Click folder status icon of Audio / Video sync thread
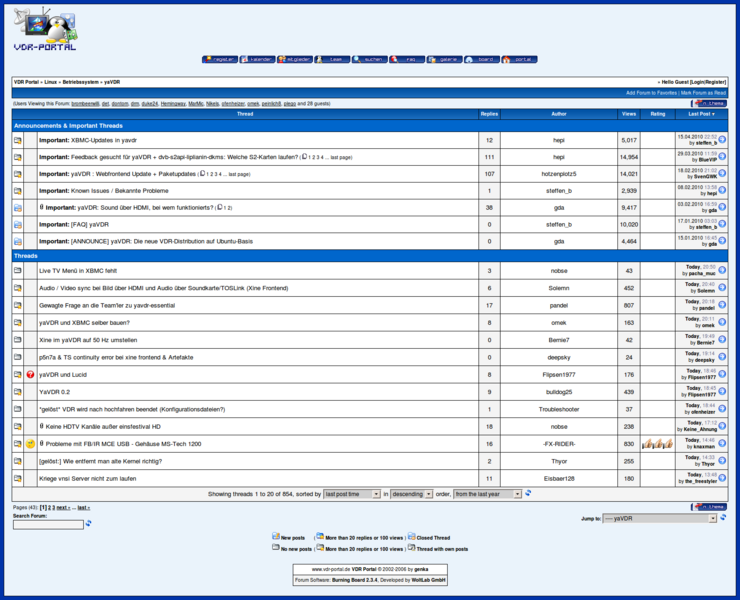740x600 pixels. [18, 288]
